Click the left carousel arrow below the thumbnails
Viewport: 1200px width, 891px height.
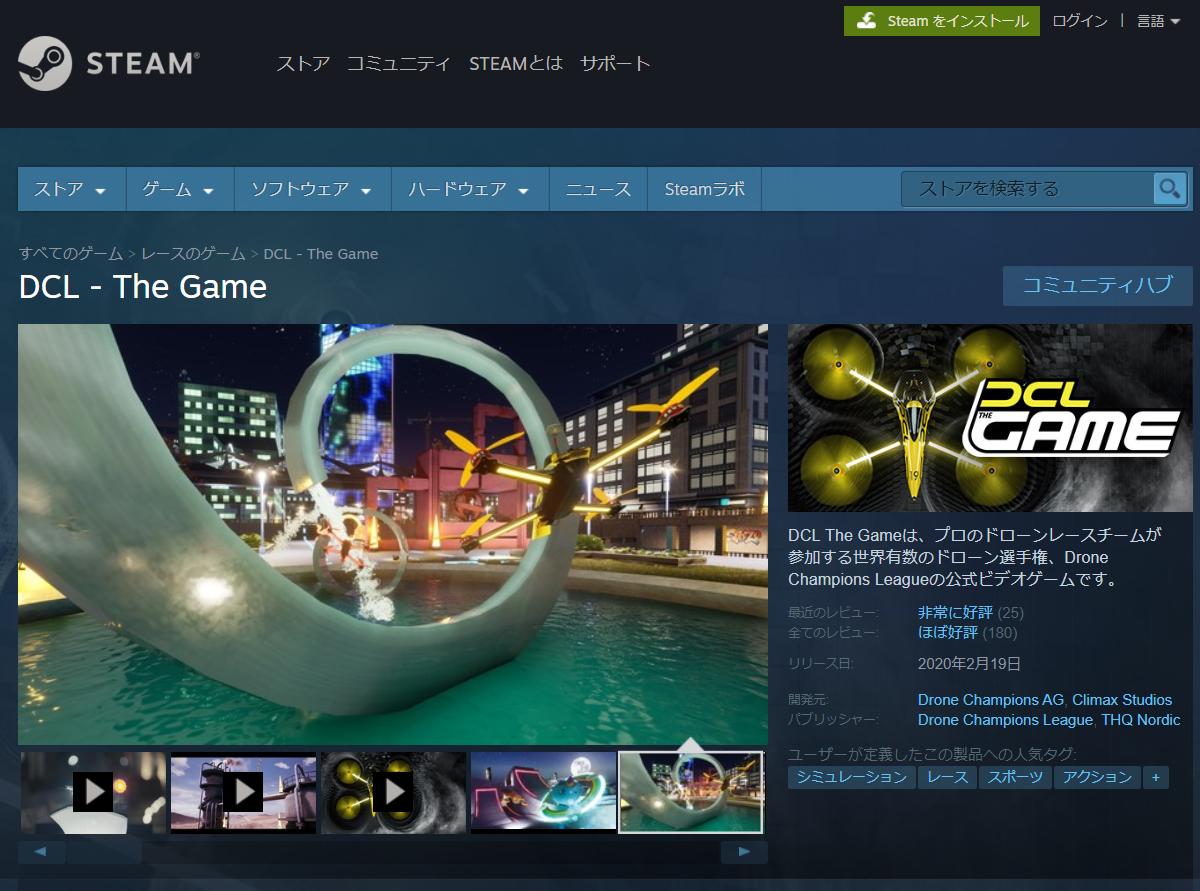click(40, 851)
